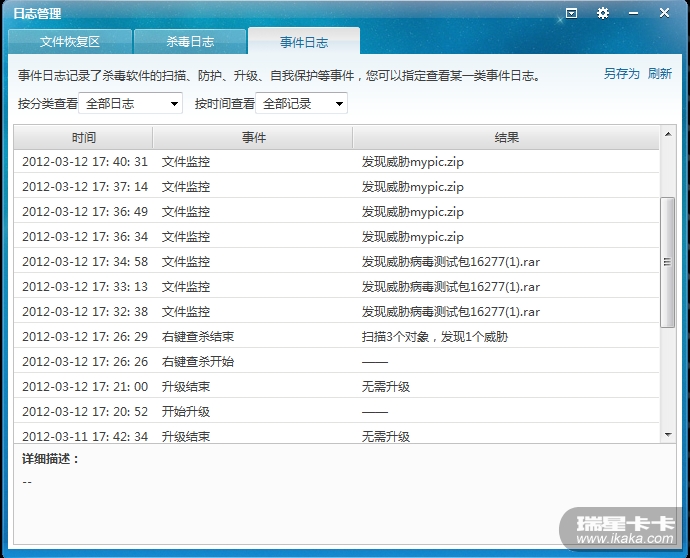Click 文件监控 event in 17: 37: 14 row
The width and height of the screenshot is (690, 558).
tap(186, 187)
